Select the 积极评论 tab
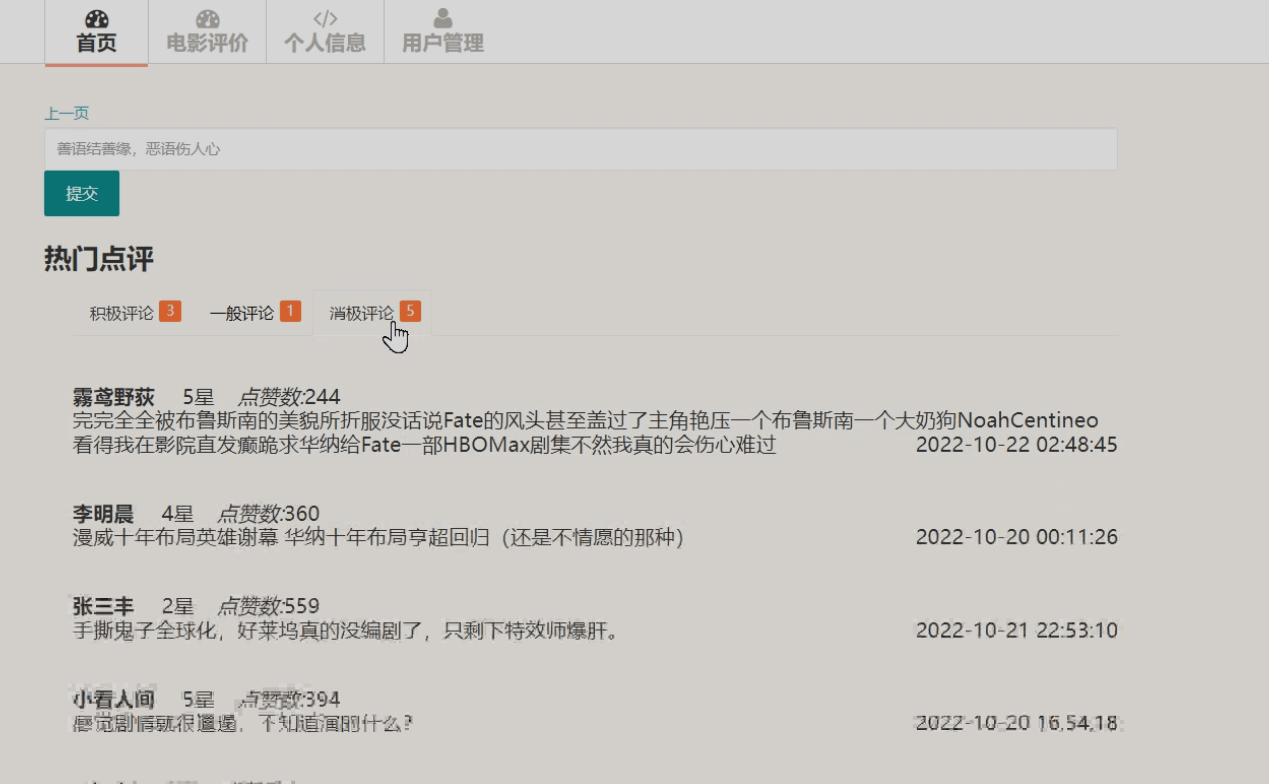 (121, 313)
